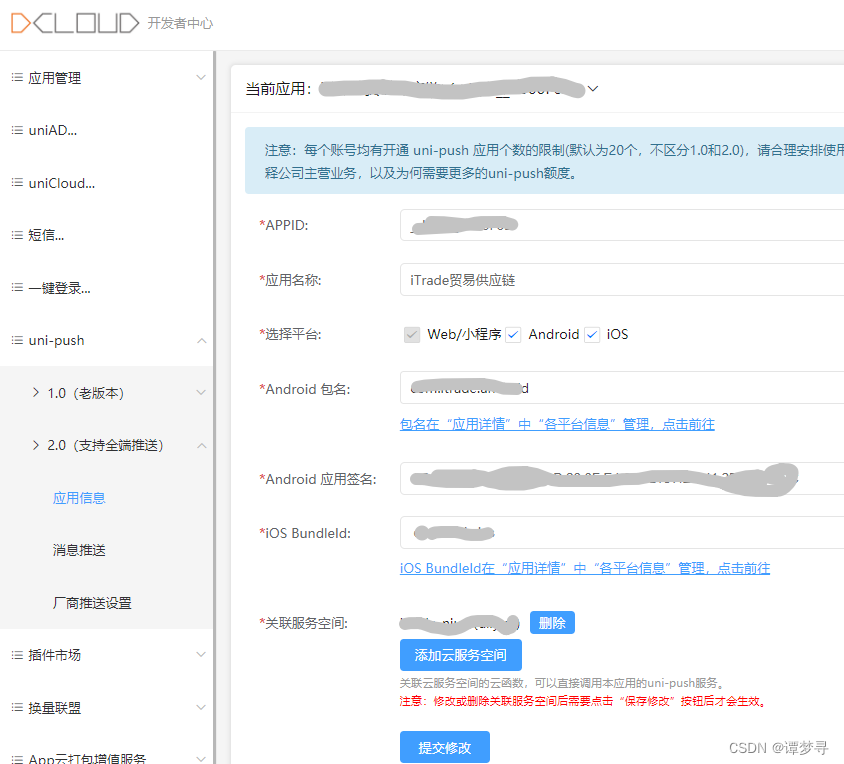844x764 pixels.
Task: Uncheck the iOS platform checkbox
Action: tap(592, 334)
